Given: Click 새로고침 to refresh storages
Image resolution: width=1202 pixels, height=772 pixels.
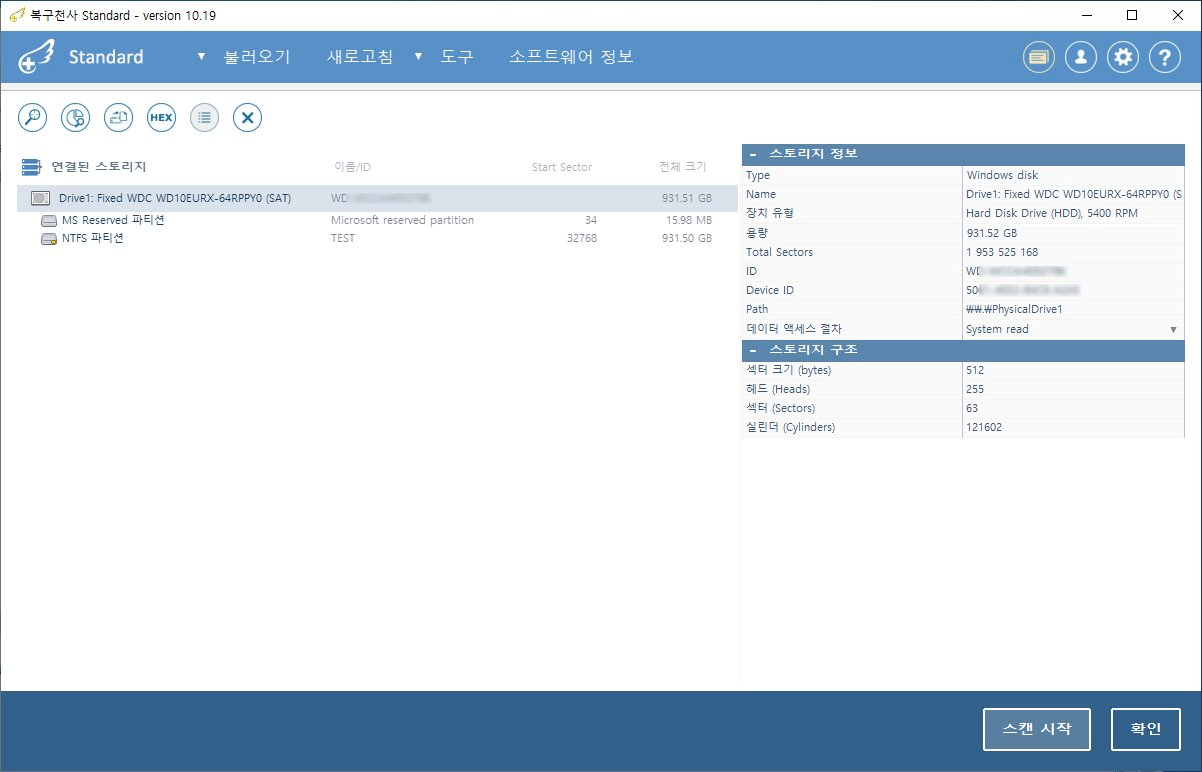Looking at the screenshot, I should (360, 57).
